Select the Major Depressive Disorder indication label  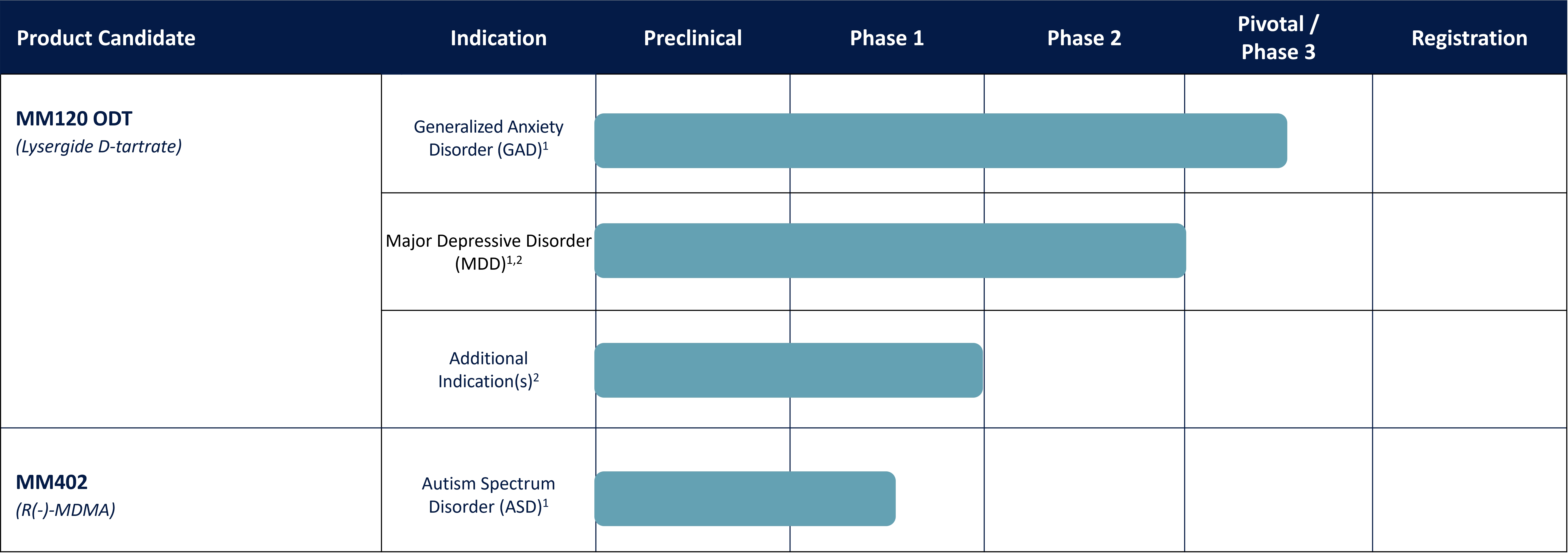(488, 252)
